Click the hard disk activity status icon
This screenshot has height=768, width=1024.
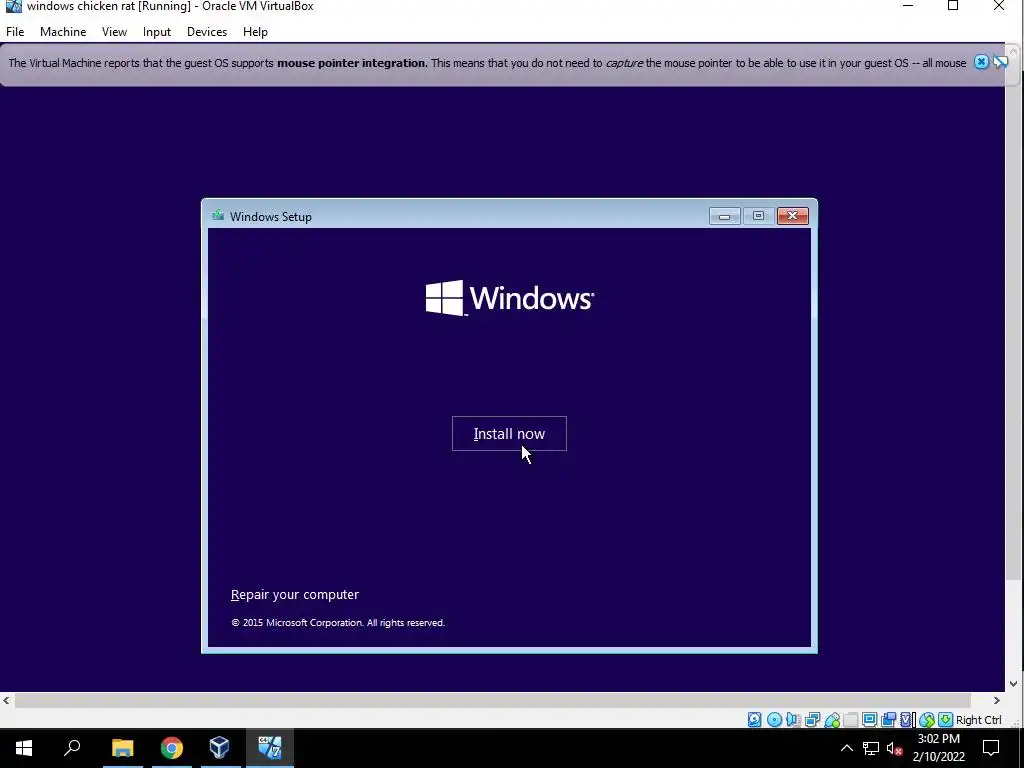[x=755, y=720]
